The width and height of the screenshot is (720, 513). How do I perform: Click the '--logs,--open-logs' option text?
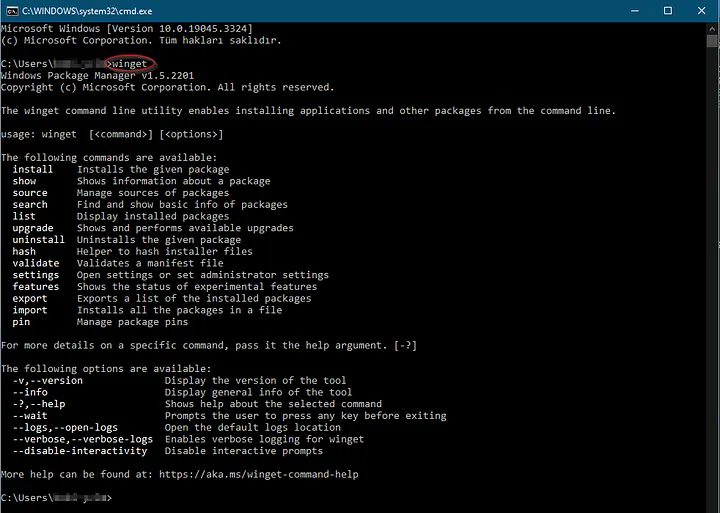click(x=65, y=427)
